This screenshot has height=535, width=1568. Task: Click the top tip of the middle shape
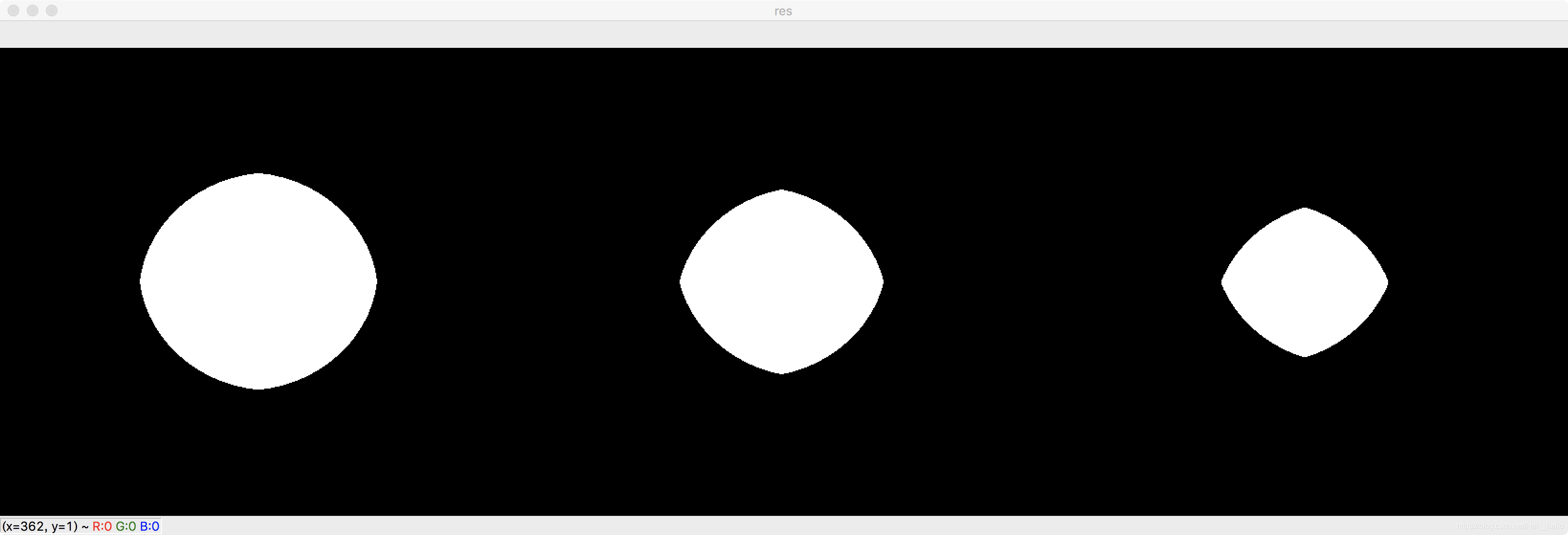(782, 193)
